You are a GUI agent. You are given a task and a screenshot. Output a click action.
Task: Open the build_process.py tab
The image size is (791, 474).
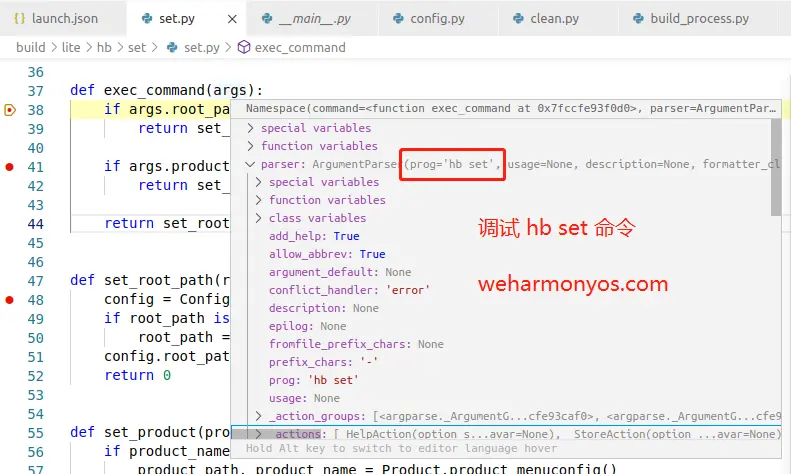coord(699,19)
